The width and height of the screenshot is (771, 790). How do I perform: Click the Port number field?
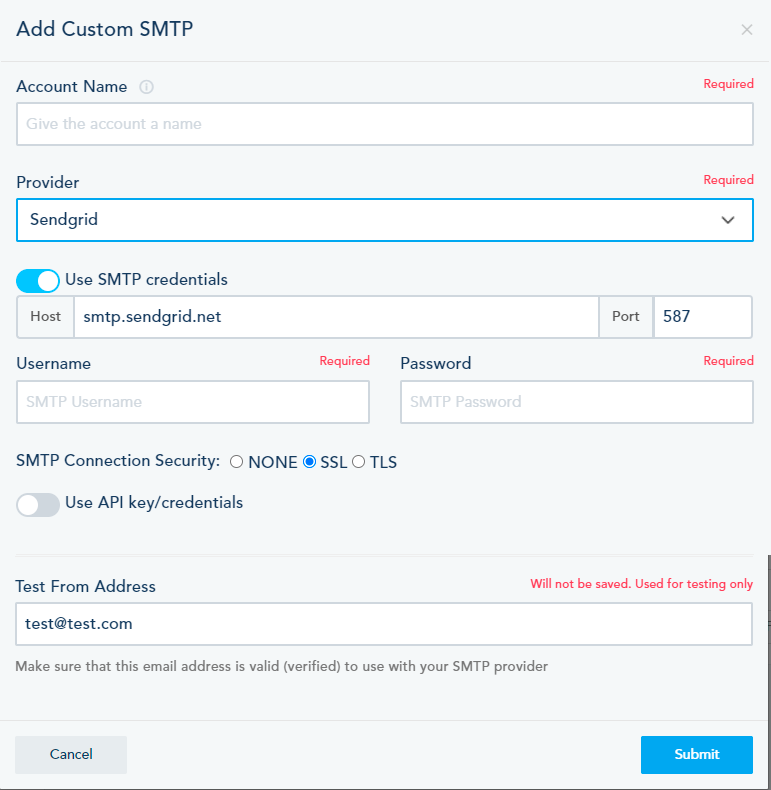pos(702,316)
